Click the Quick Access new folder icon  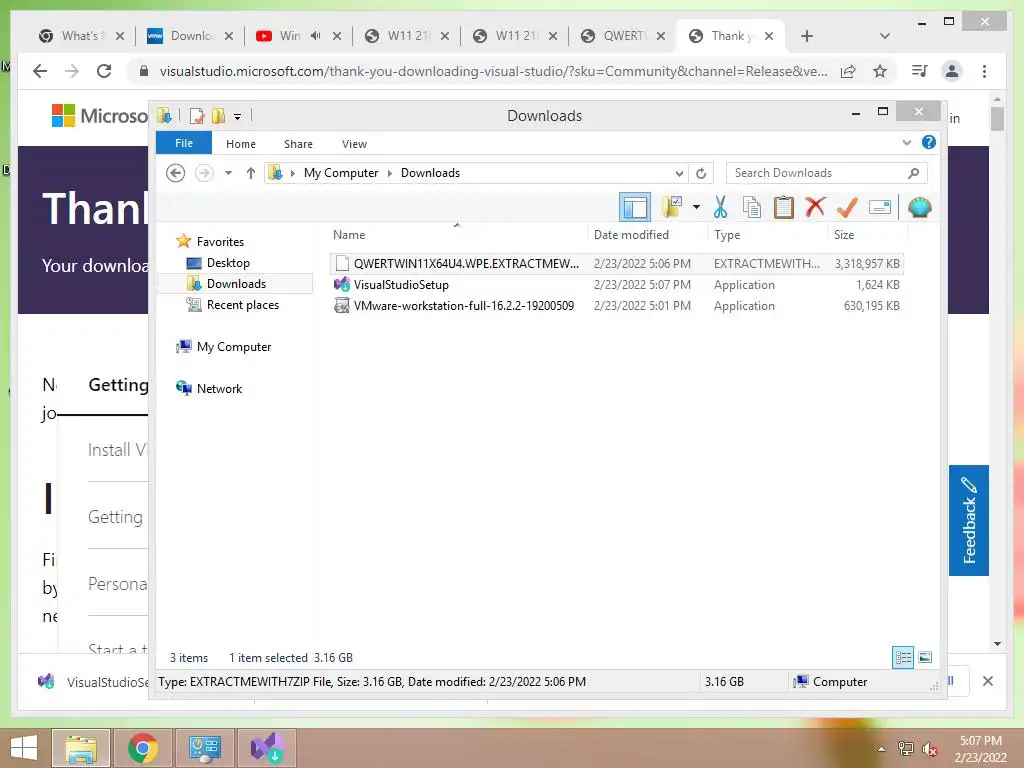tap(218, 116)
